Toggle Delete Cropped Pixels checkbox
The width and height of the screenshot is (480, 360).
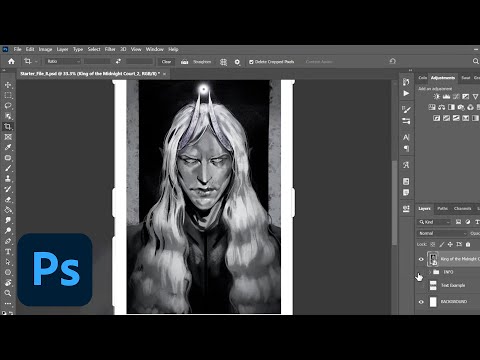[x=251, y=62]
